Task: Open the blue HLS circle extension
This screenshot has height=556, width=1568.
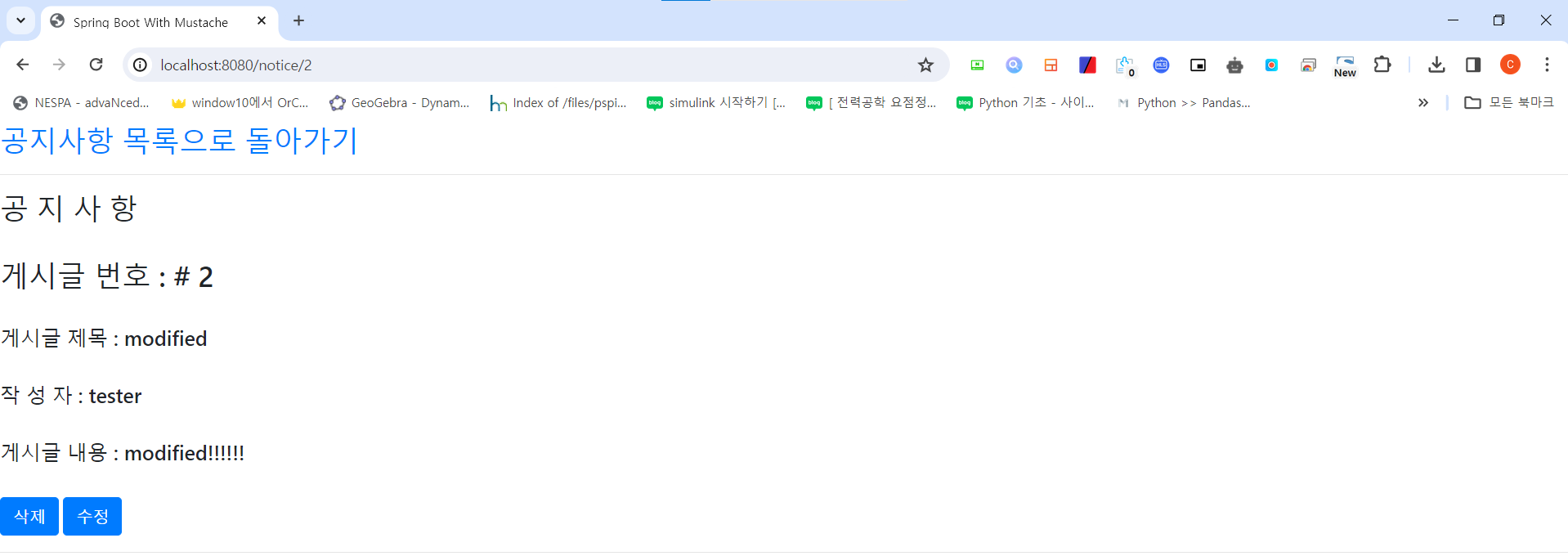Action: [x=1161, y=65]
